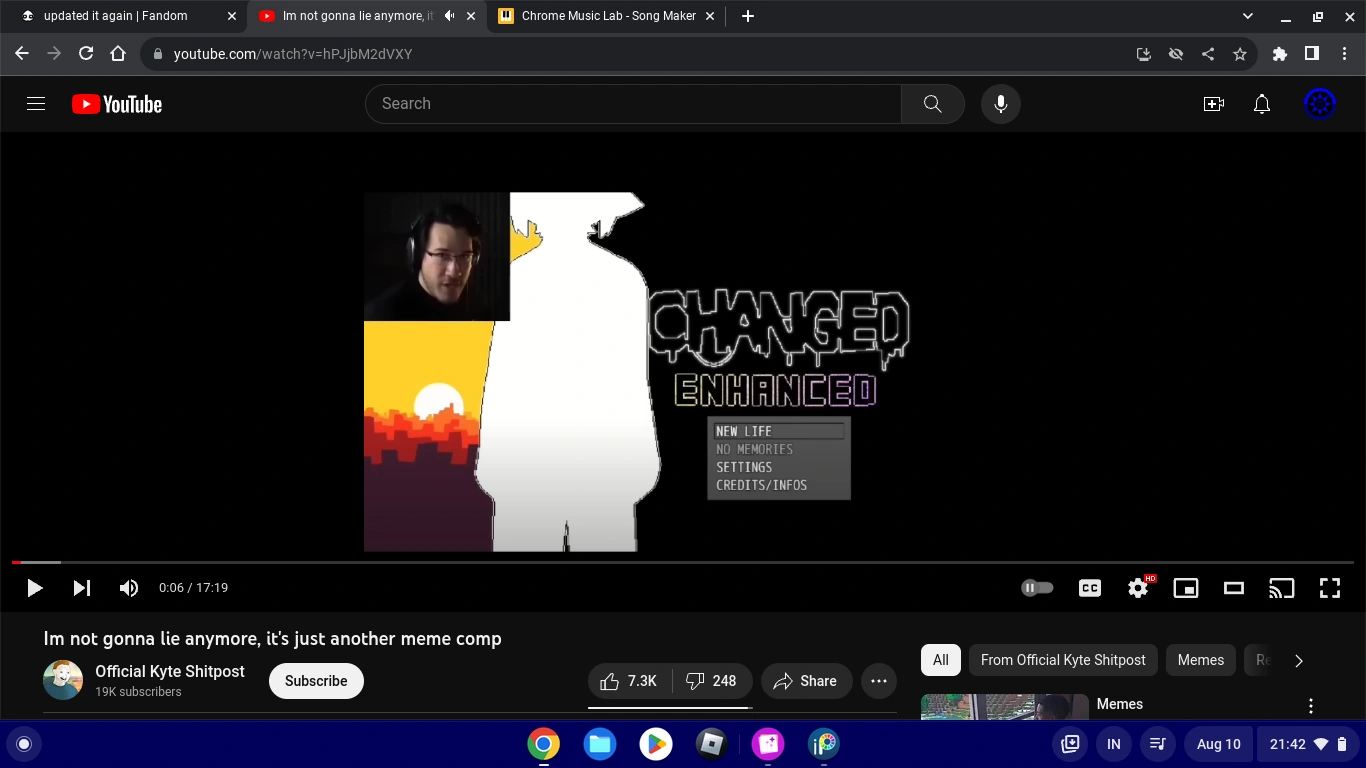The image size is (1366, 768).
Task: Select the Memes filter chip
Action: (1200, 660)
